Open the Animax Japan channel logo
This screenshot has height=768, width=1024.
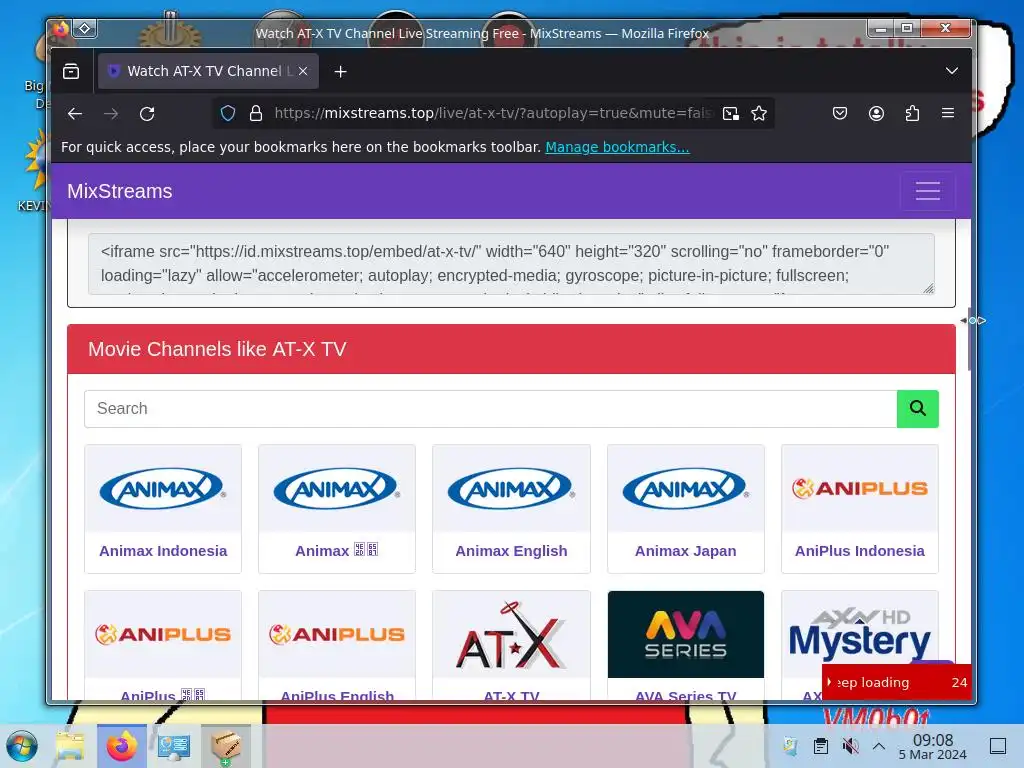[686, 488]
